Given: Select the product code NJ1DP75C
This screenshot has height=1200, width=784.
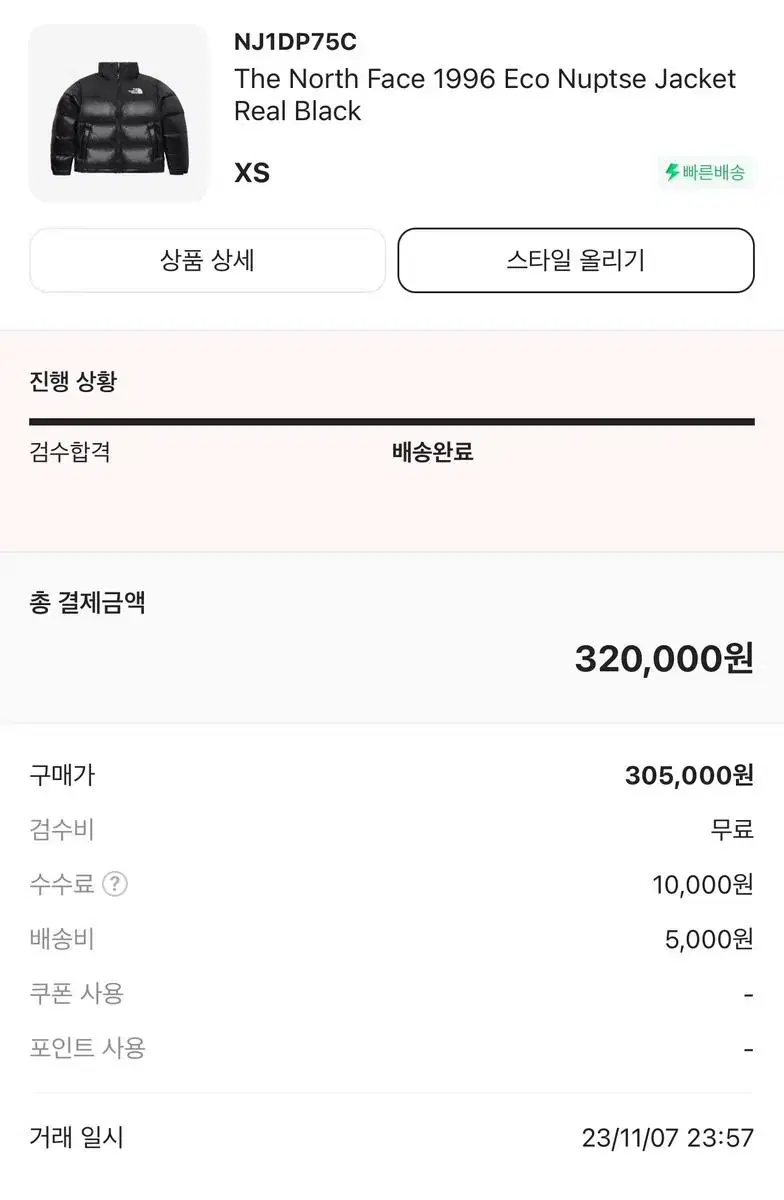Looking at the screenshot, I should 295,42.
